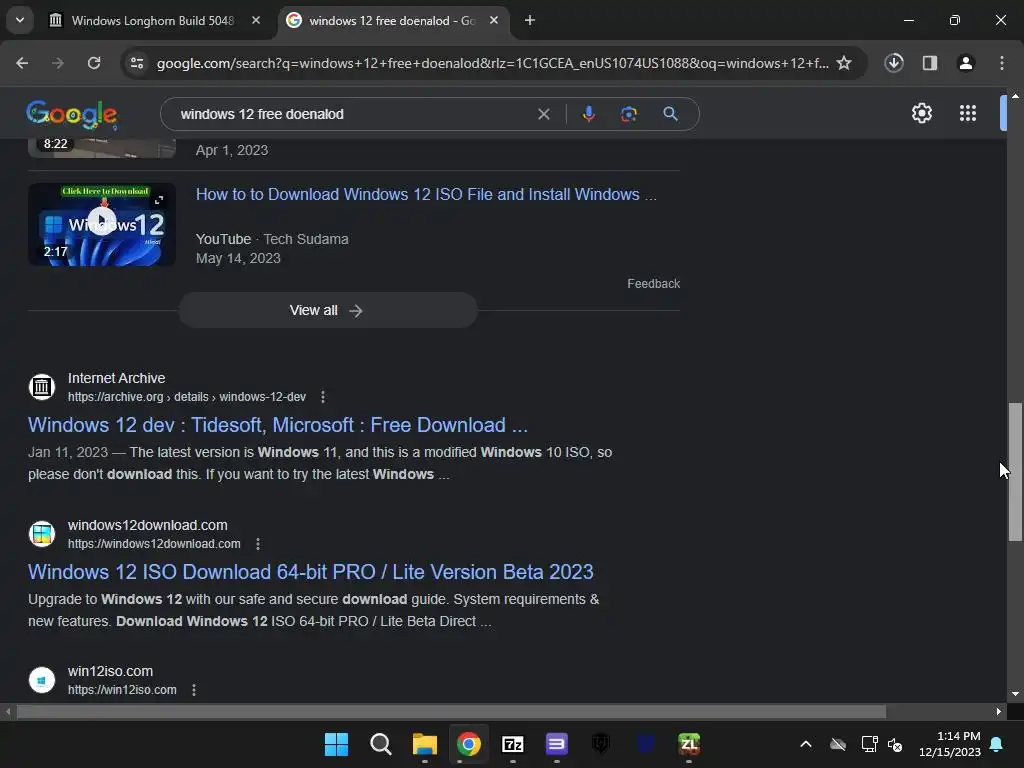Start voice search with microphone
Viewport: 1024px width, 768px height.
click(588, 114)
